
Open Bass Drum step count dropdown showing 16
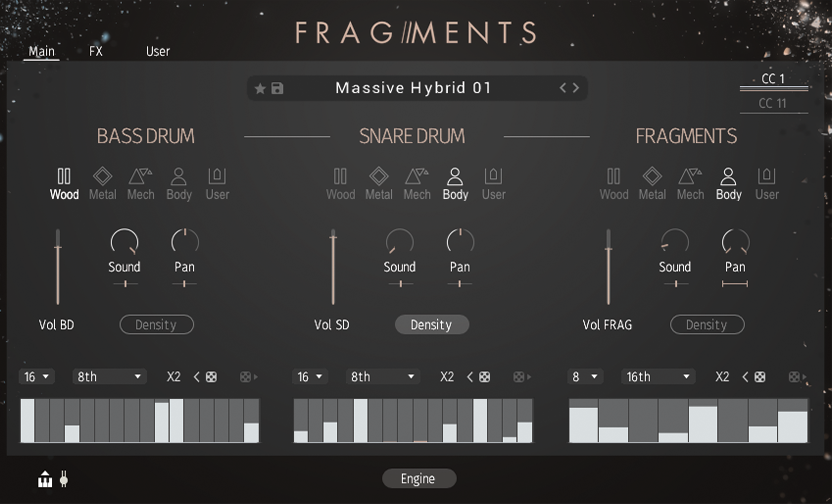(35, 377)
